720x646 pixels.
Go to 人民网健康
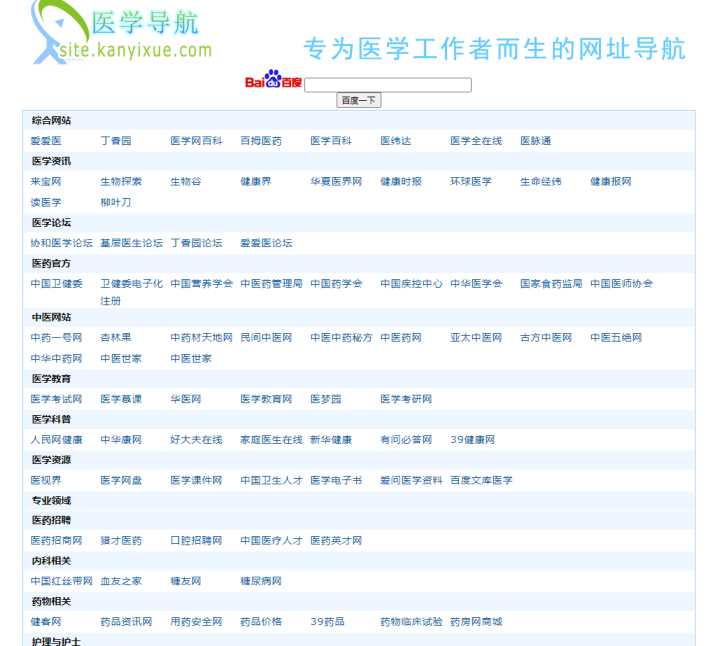tap(56, 440)
